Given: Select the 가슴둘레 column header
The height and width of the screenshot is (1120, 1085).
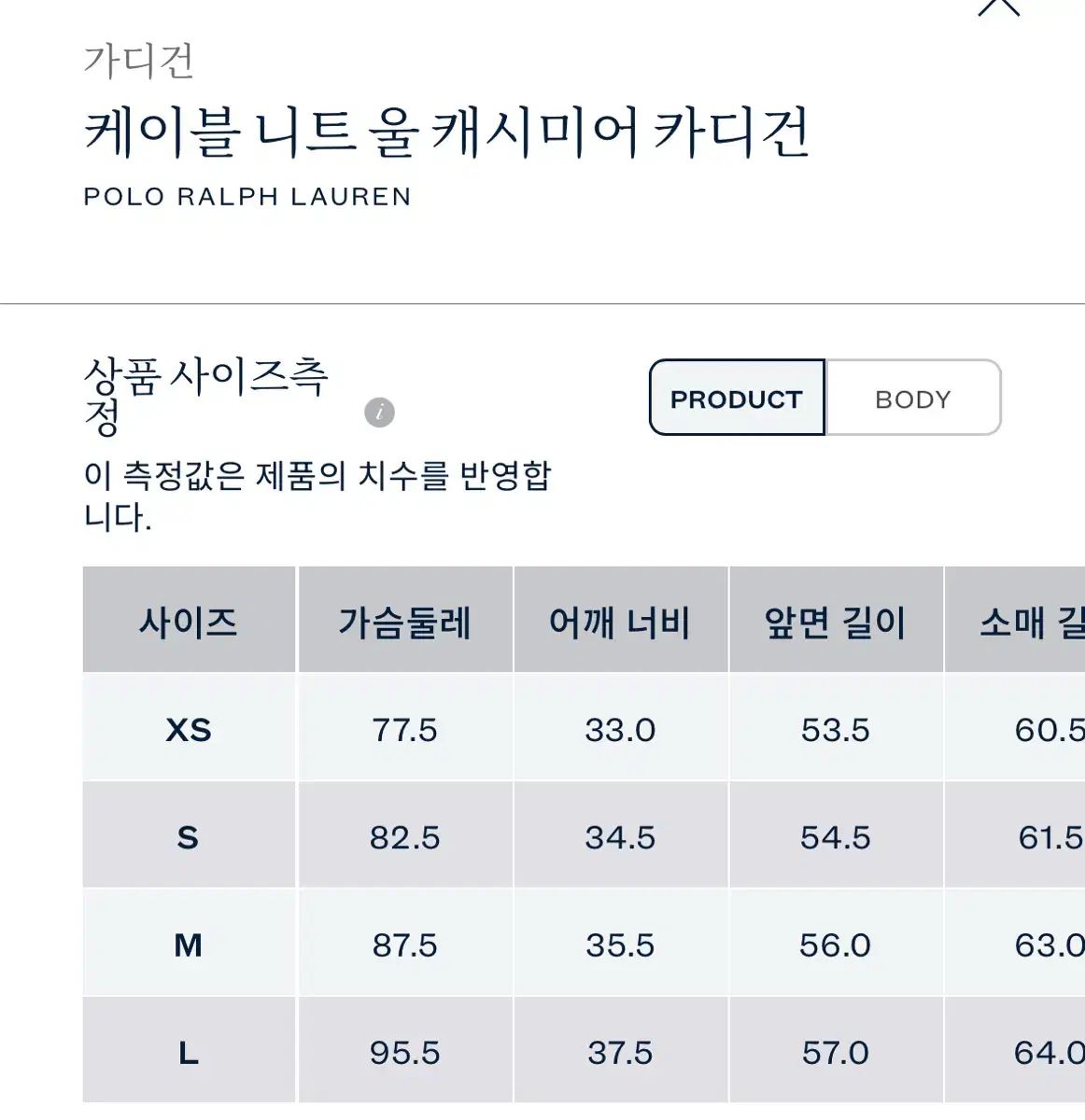Looking at the screenshot, I should tap(405, 620).
